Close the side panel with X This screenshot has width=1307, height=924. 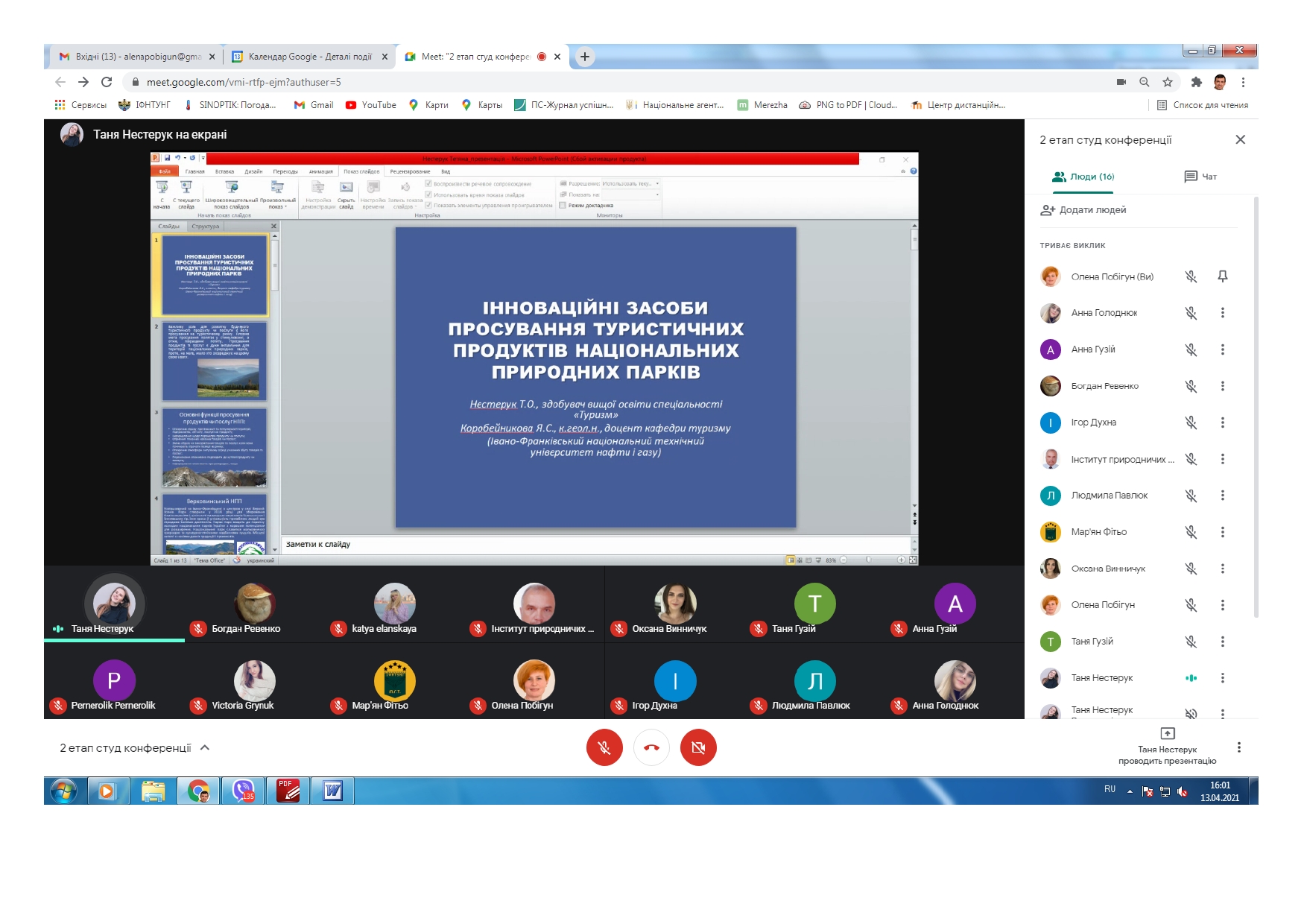coord(1240,140)
